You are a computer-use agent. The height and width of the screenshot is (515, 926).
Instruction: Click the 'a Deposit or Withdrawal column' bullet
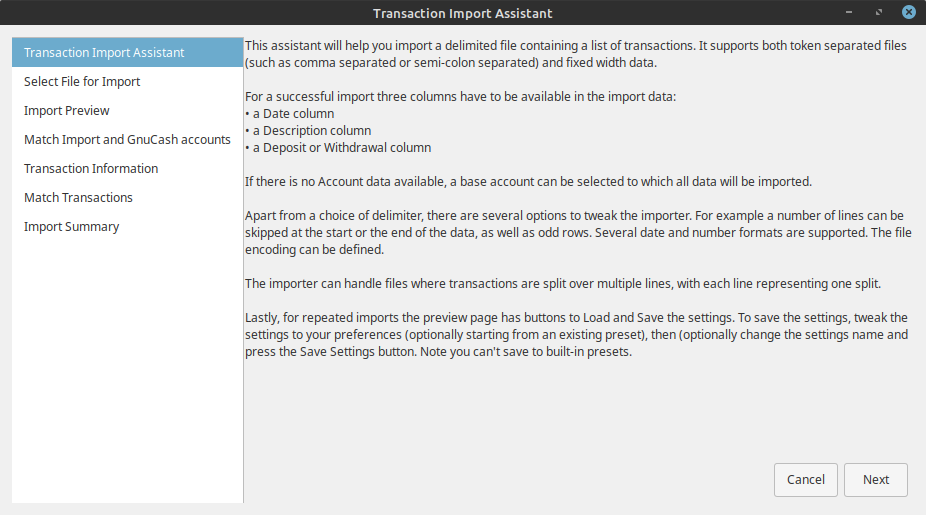point(341,148)
